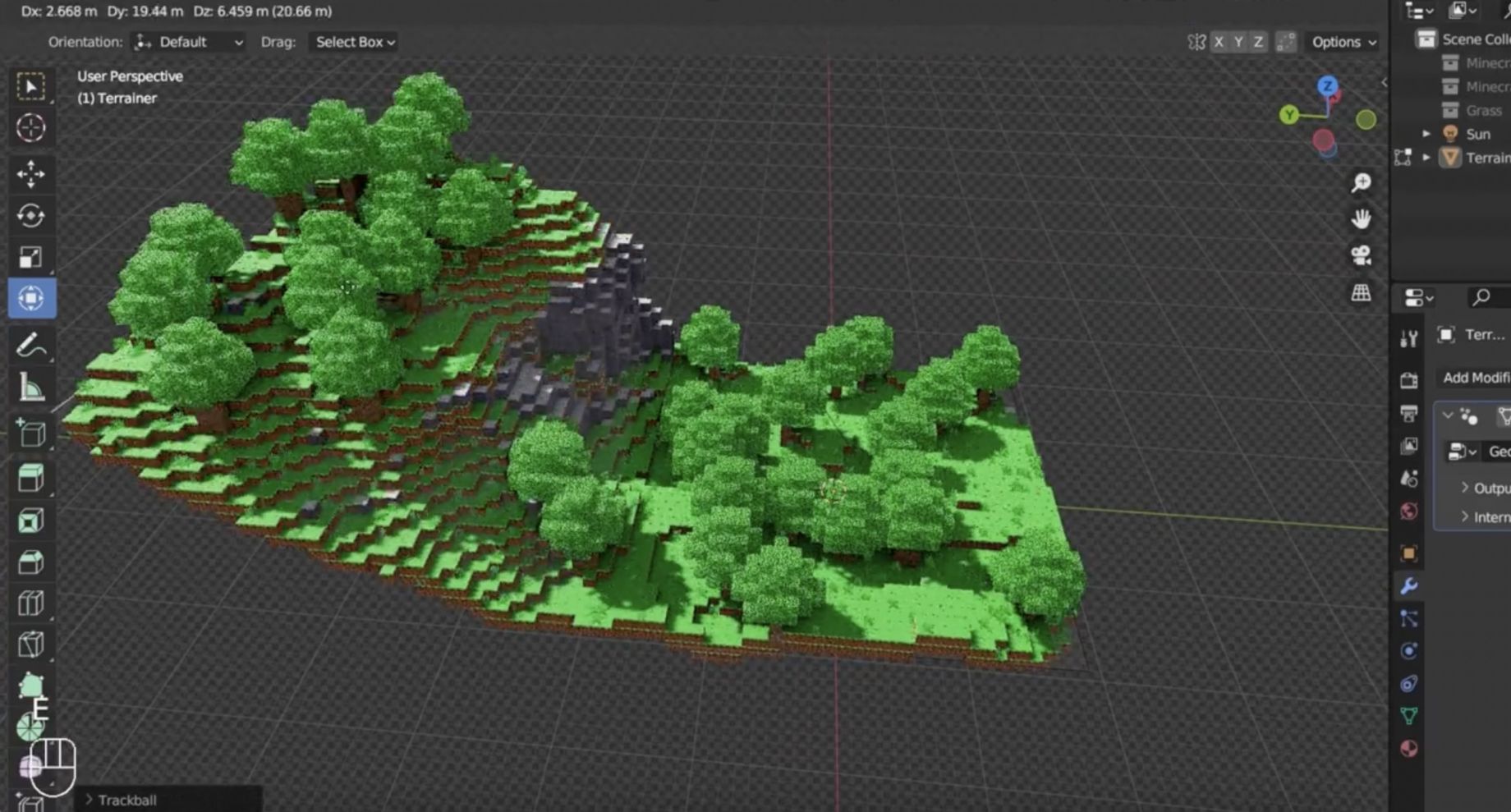Expand the Terrain item in outliner

(1426, 157)
